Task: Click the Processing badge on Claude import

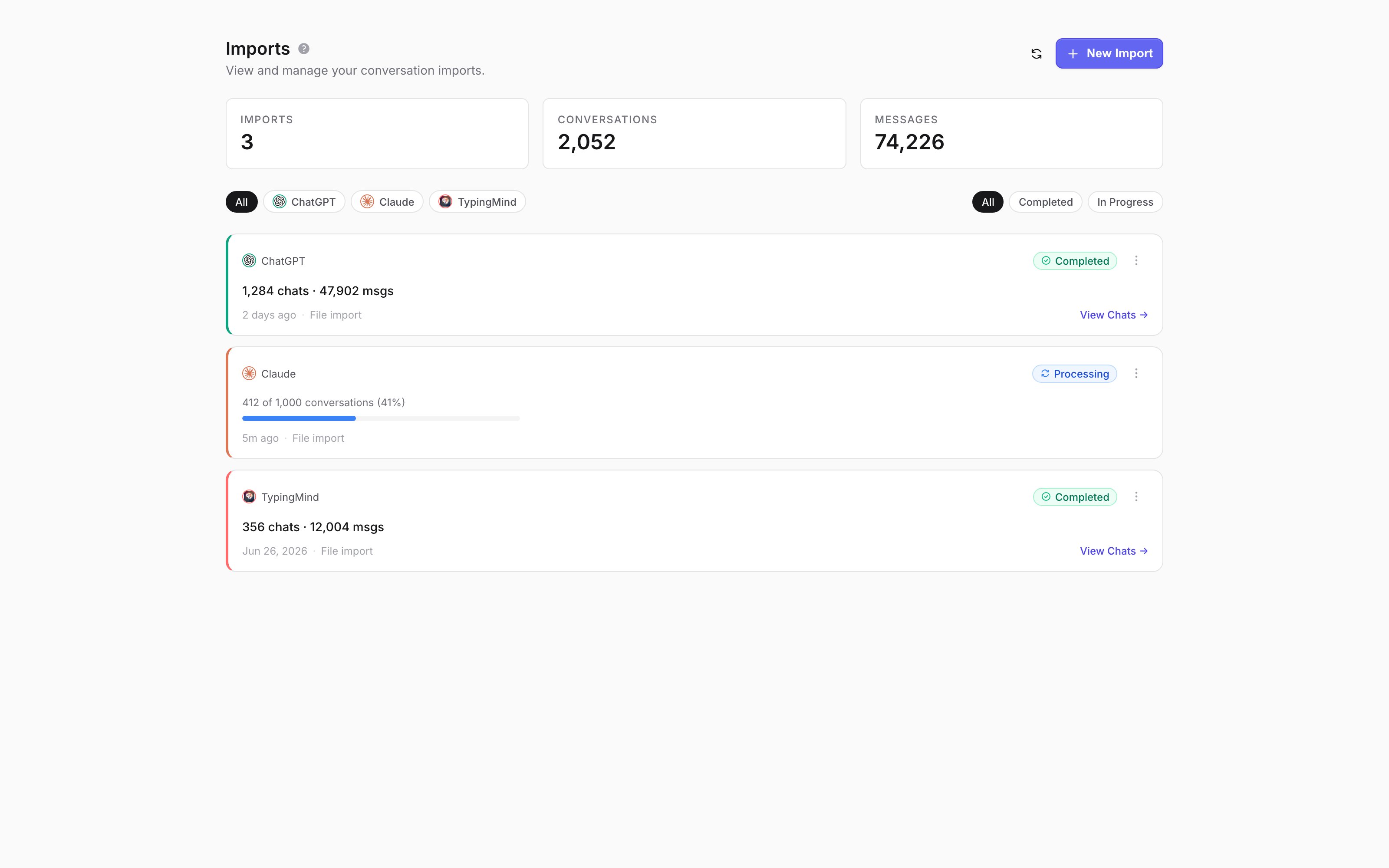Action: [1074, 374]
